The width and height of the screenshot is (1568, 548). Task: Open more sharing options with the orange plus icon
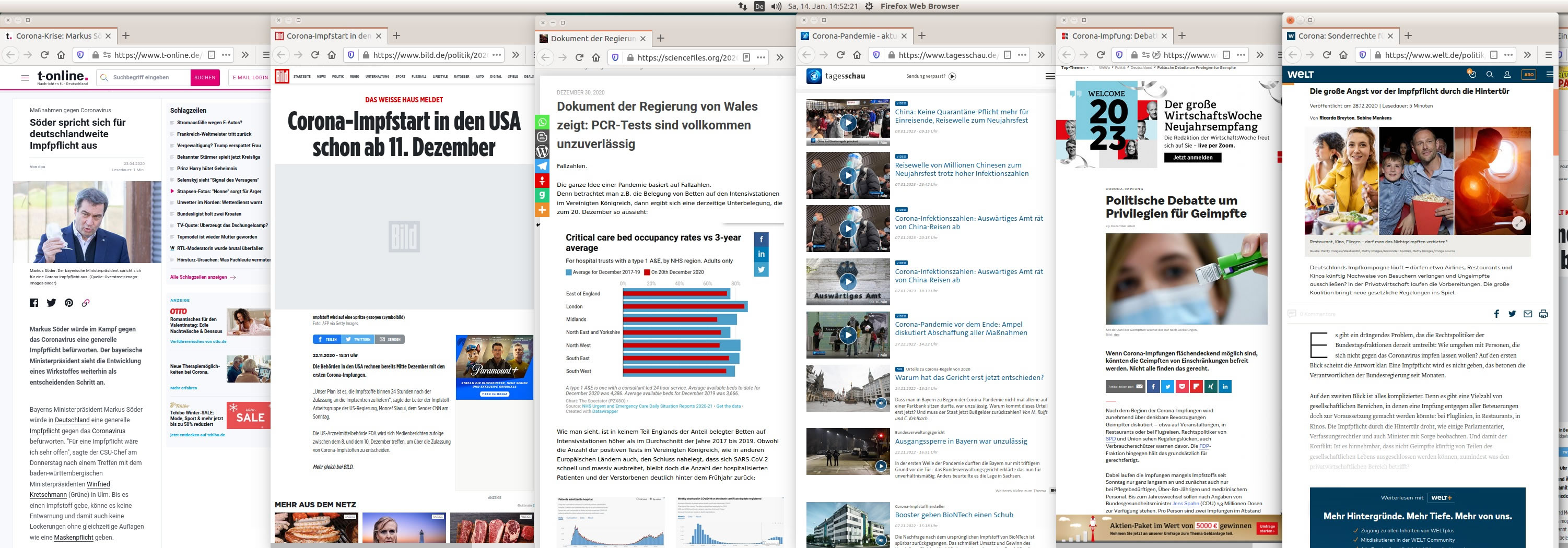tap(542, 210)
